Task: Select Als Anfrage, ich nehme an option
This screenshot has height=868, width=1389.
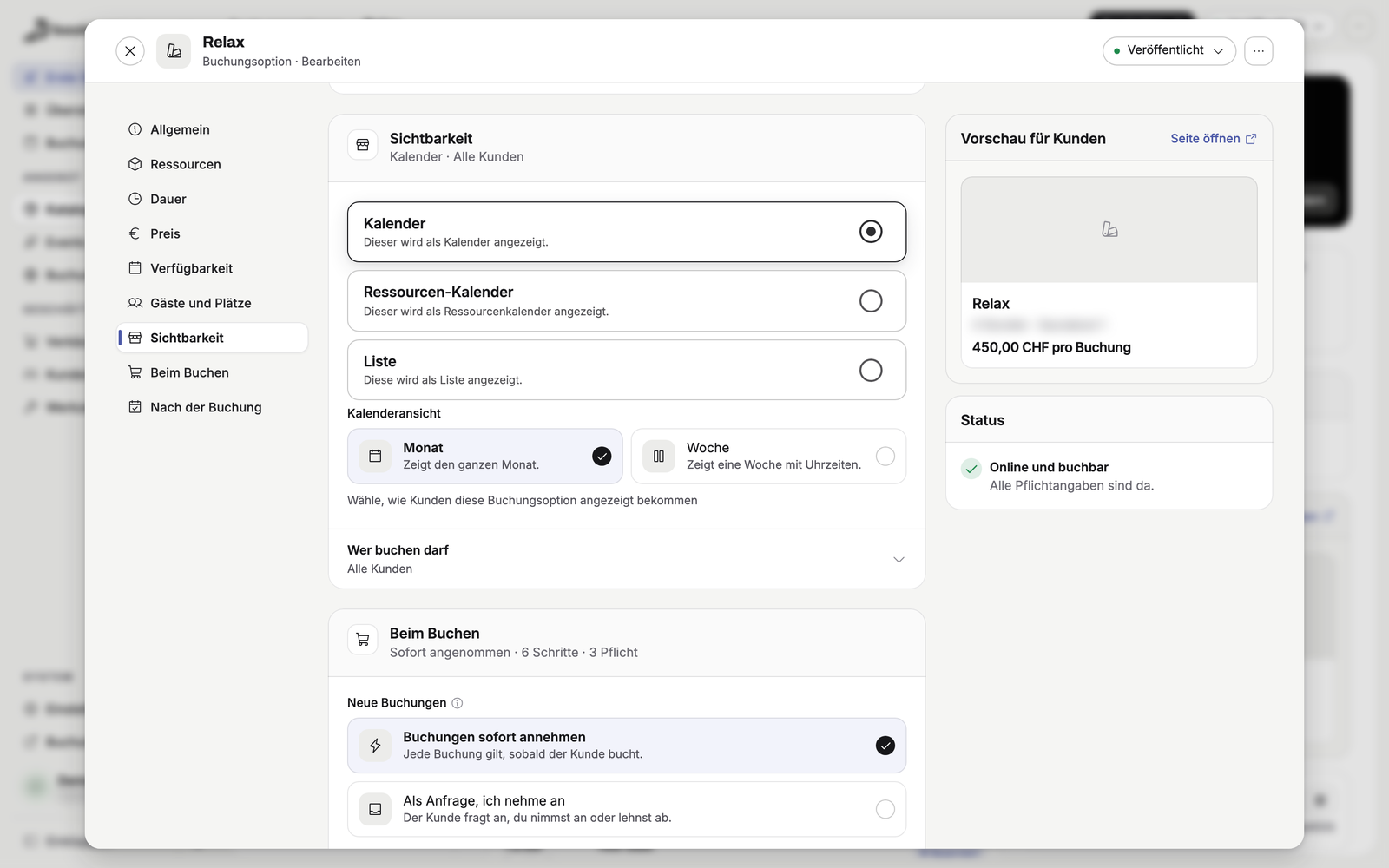Action: (x=627, y=809)
